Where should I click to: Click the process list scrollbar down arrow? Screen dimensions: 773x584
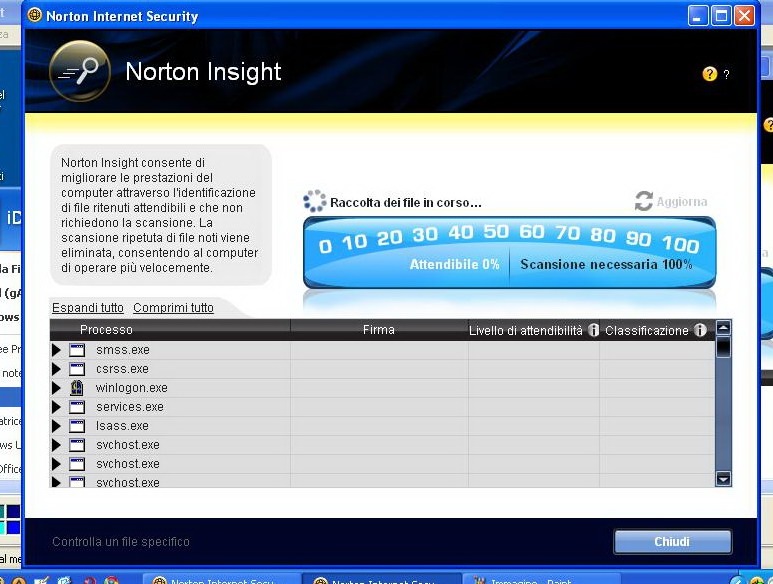click(724, 479)
